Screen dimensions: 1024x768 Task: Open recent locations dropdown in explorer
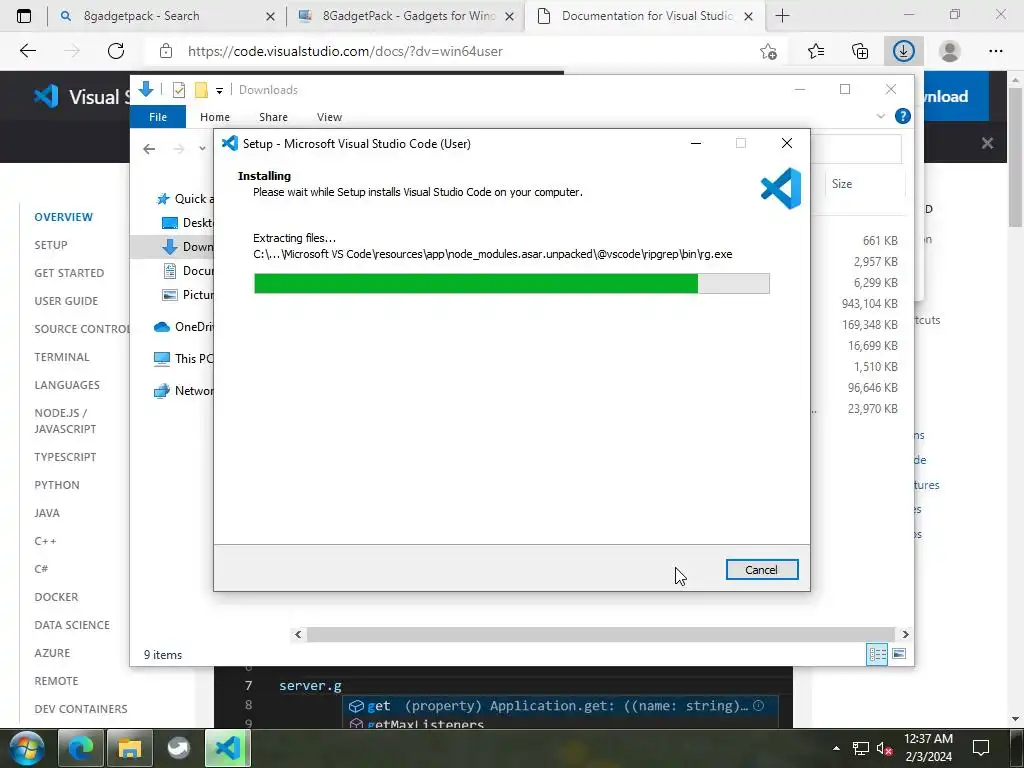point(202,149)
